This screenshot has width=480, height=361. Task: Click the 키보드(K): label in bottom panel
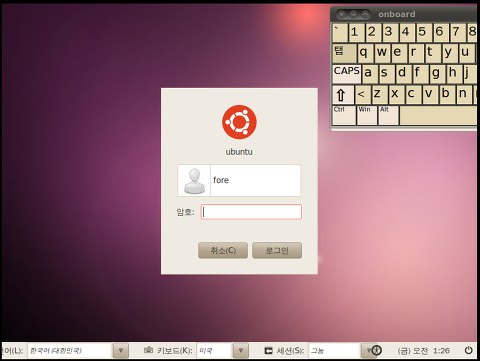[x=174, y=350]
